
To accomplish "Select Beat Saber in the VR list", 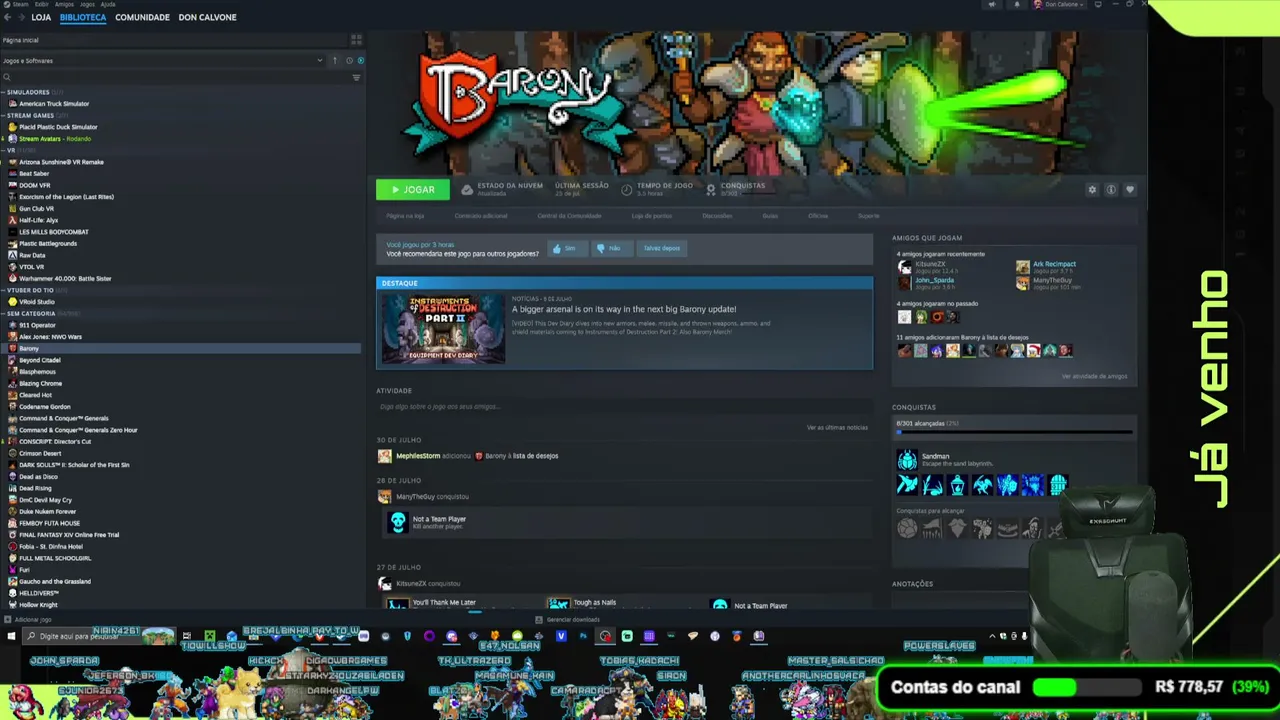I will 34,174.
